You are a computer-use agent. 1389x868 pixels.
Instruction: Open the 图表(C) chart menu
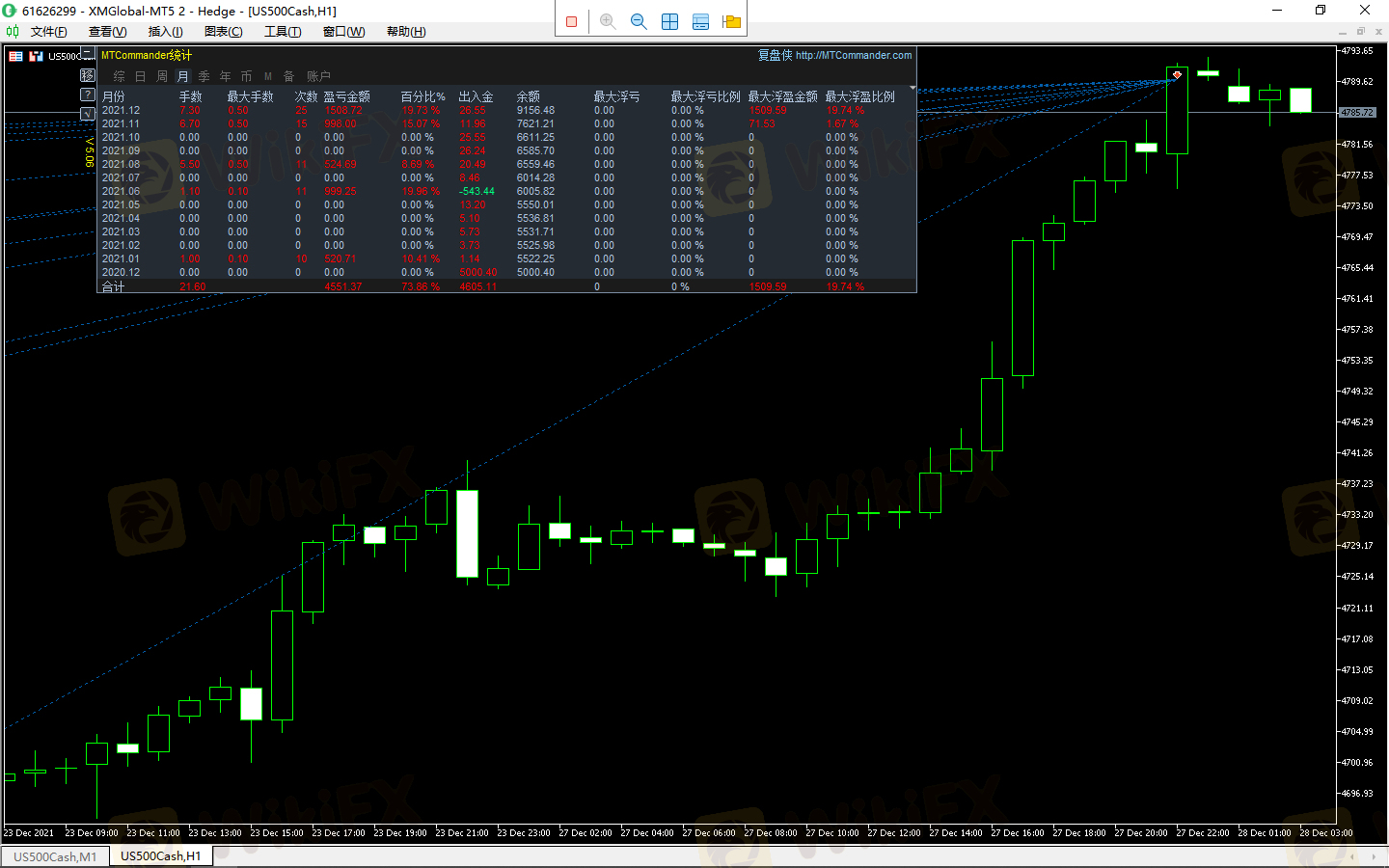click(223, 32)
